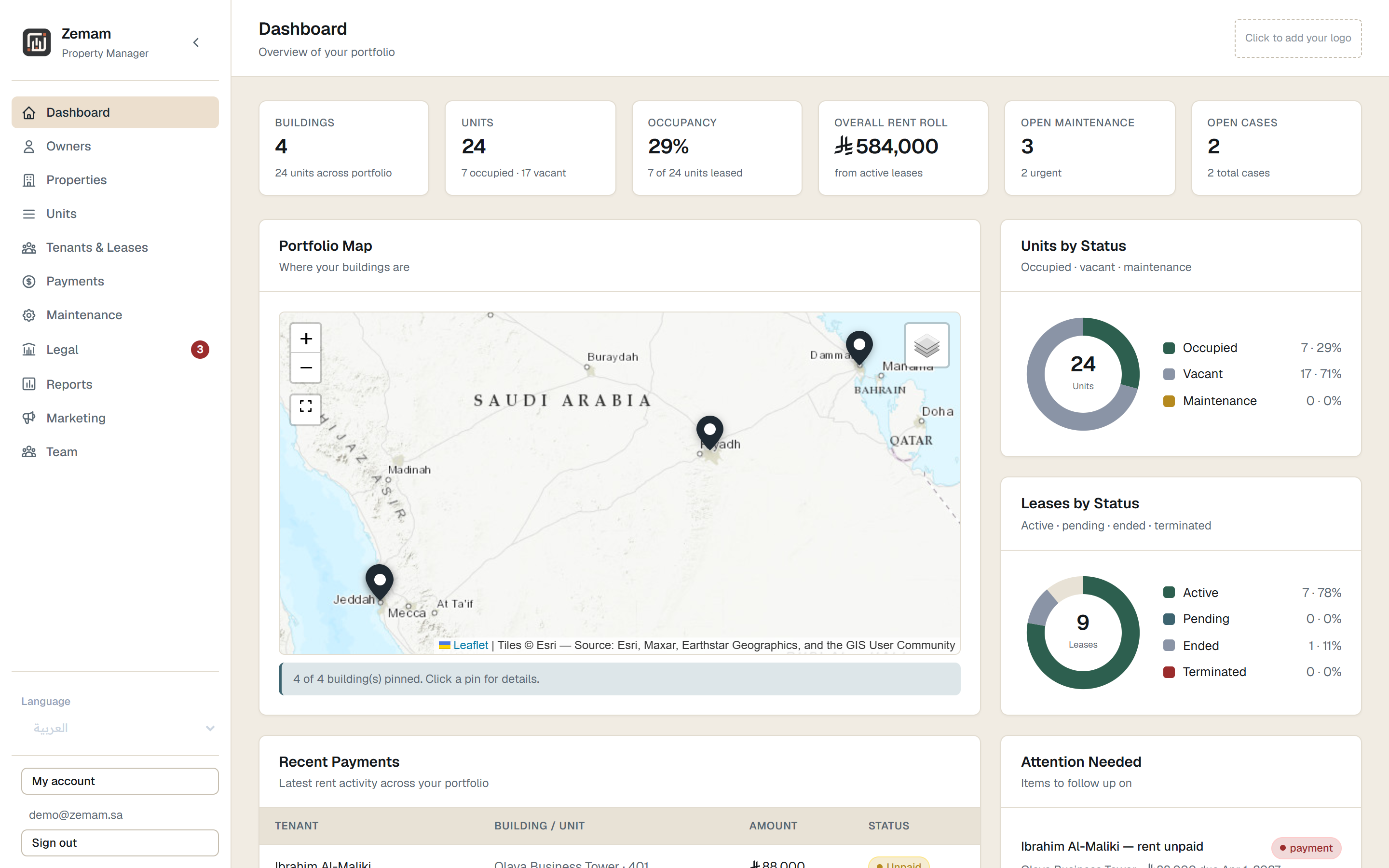The height and width of the screenshot is (868, 1389).
Task: Click the Owners person icon
Action: [29, 147]
